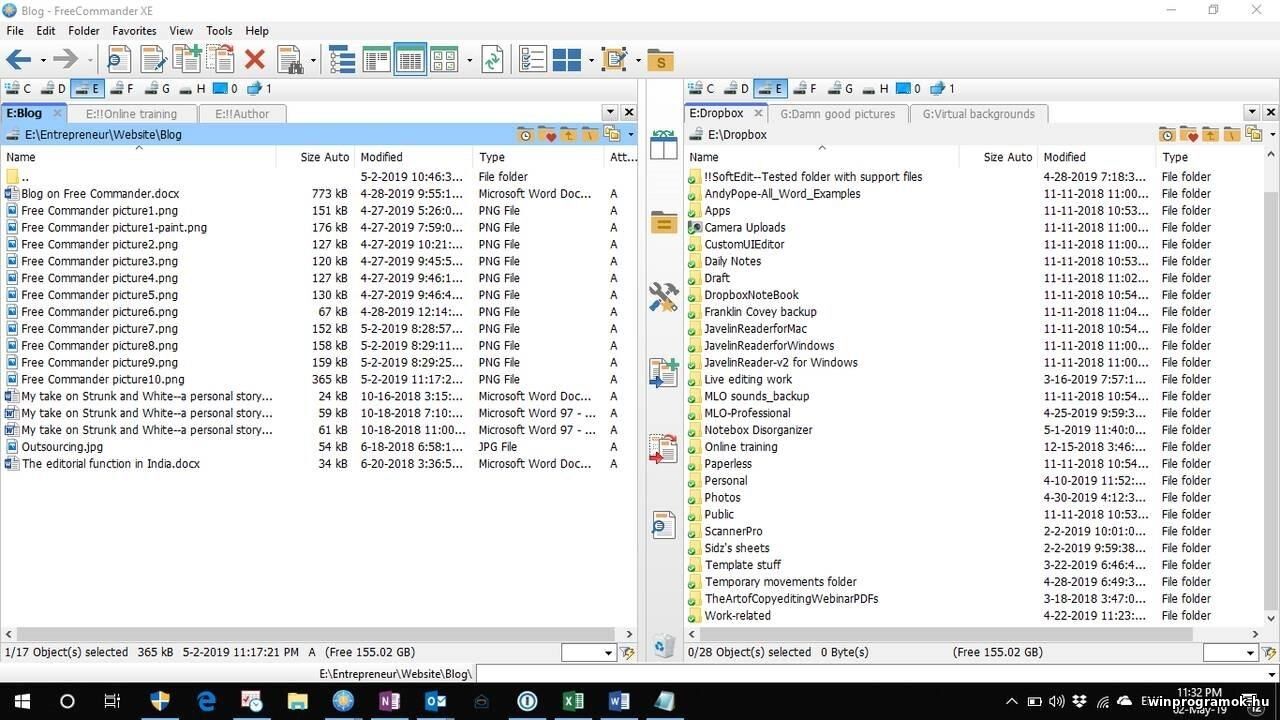1280x720 pixels.
Task: Sort right panel by Size Auto column header
Action: [x=998, y=157]
